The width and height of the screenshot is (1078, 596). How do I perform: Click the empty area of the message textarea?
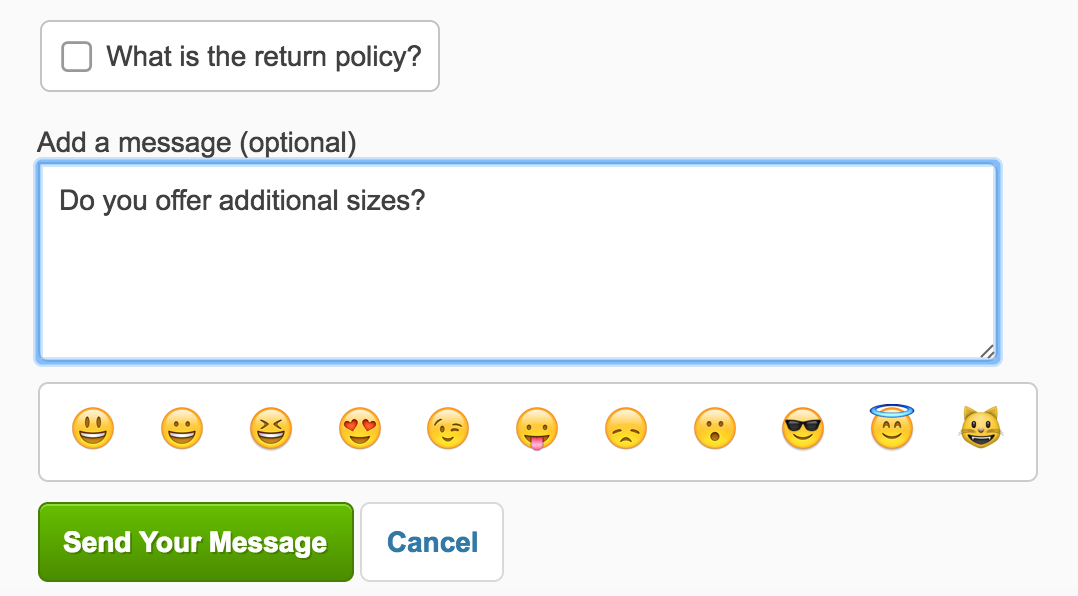[x=516, y=290]
